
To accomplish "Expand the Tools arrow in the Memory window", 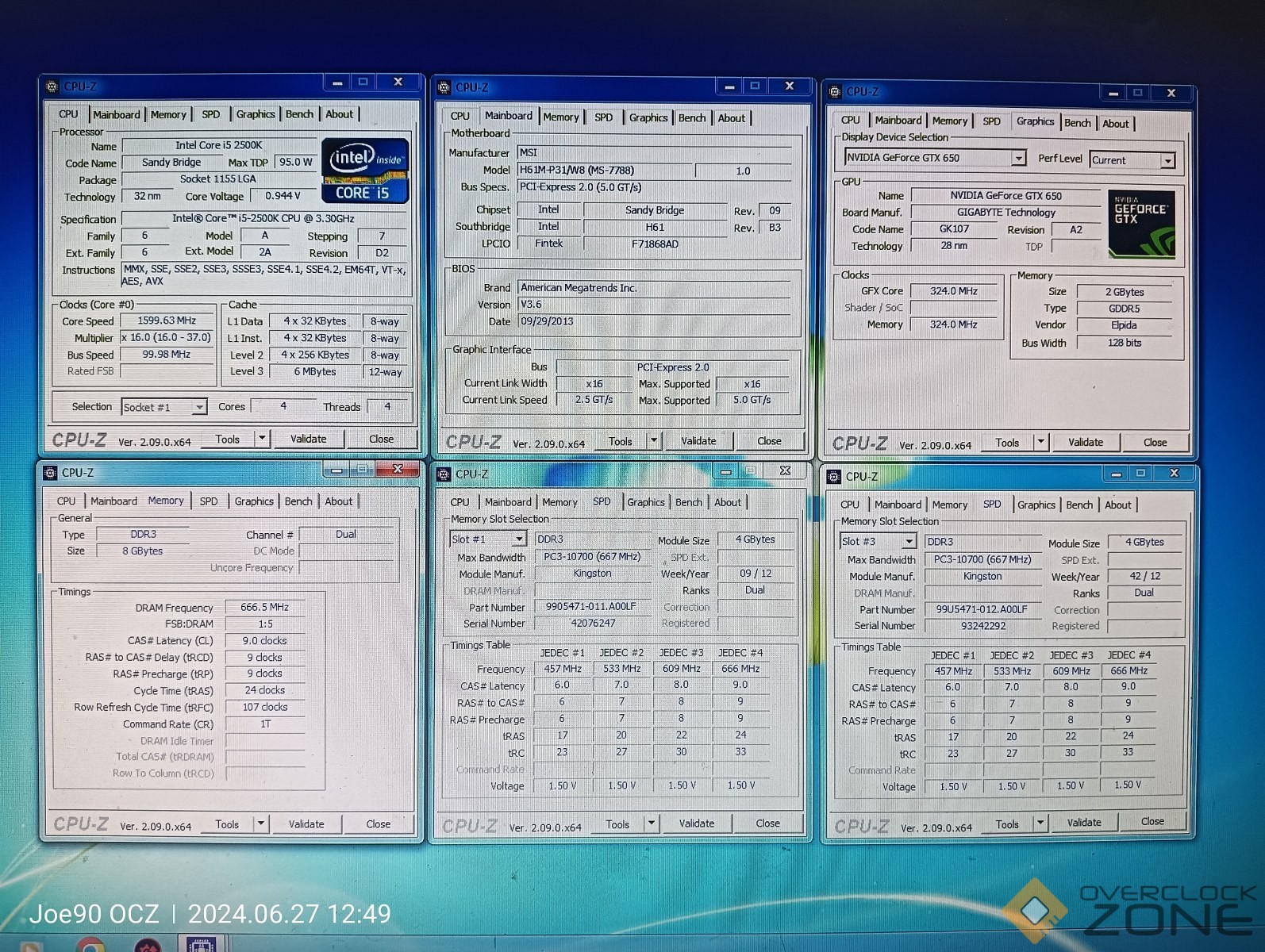I will 260,823.
